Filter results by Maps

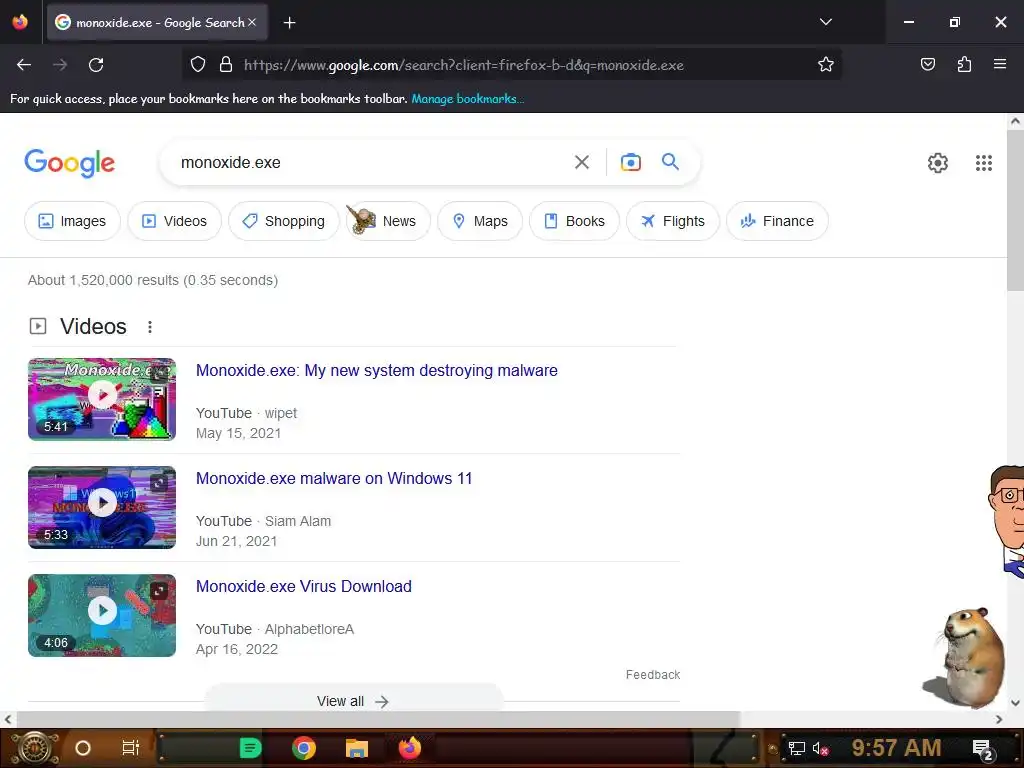pyautogui.click(x=480, y=221)
